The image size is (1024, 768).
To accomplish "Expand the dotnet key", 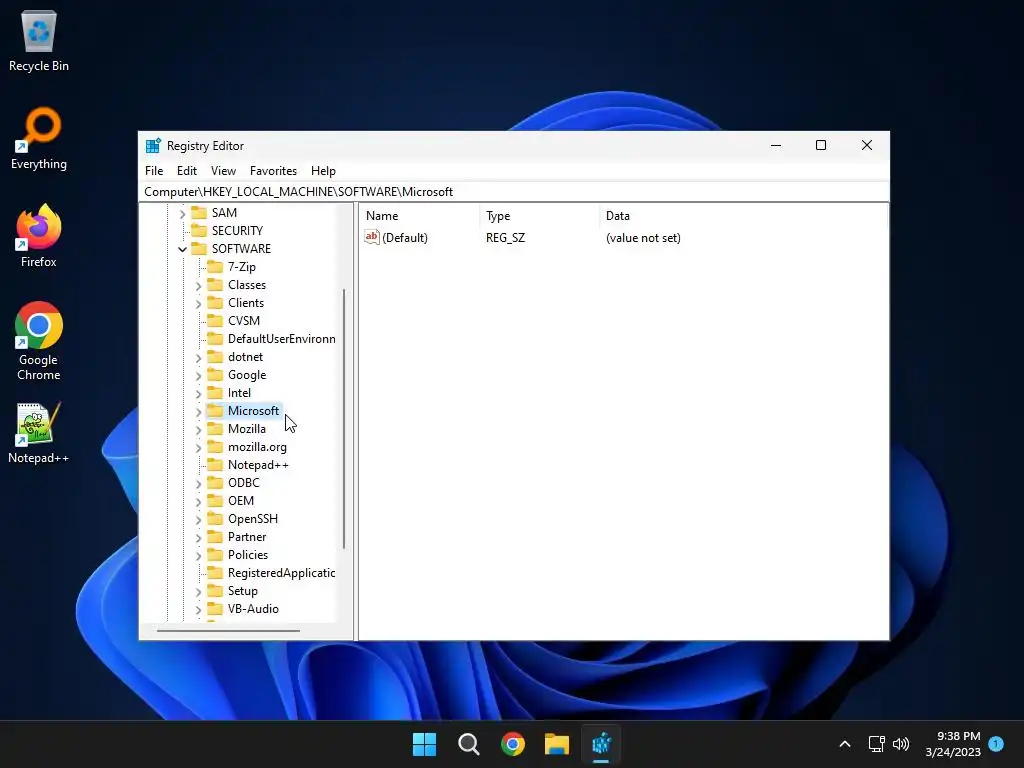I will point(198,358).
